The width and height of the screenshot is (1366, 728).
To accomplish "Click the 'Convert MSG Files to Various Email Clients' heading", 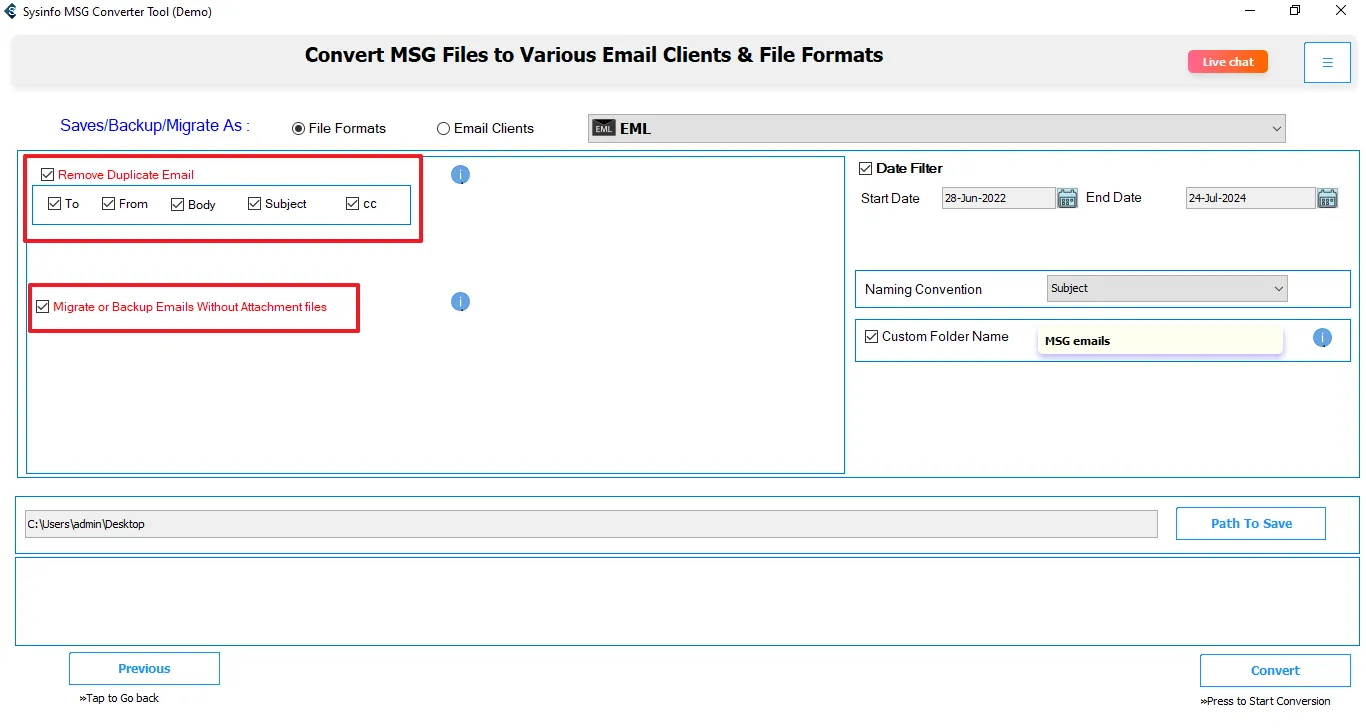I will (x=594, y=55).
